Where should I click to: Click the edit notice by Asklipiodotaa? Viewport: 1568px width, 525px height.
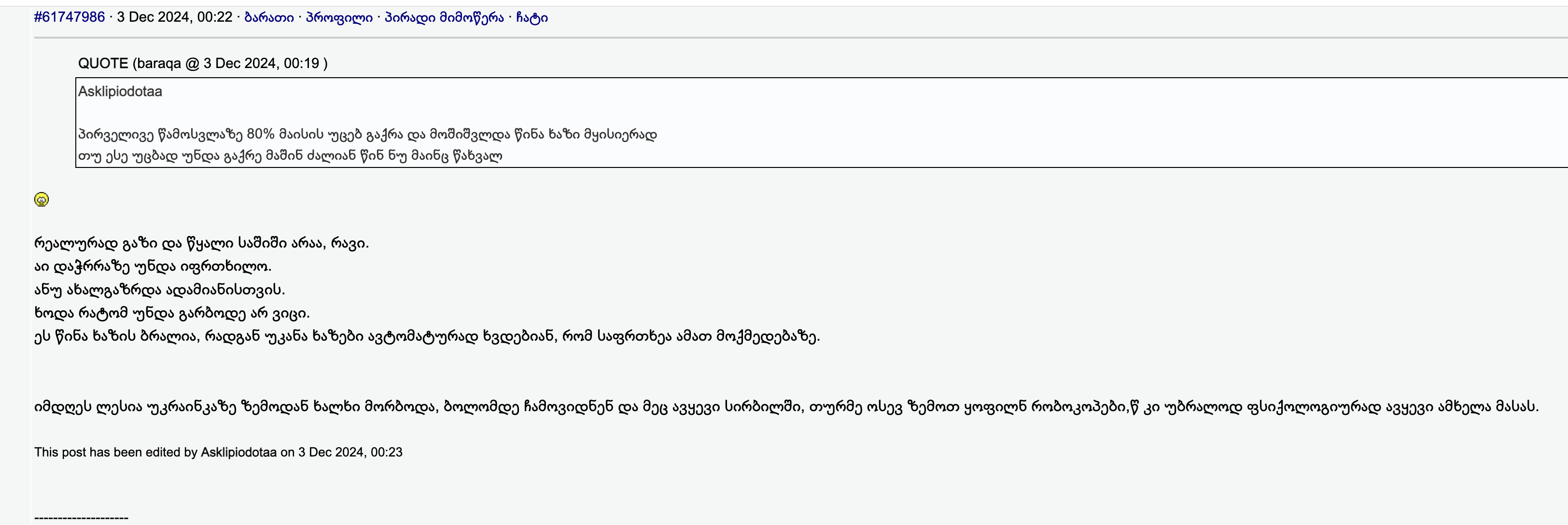click(218, 453)
